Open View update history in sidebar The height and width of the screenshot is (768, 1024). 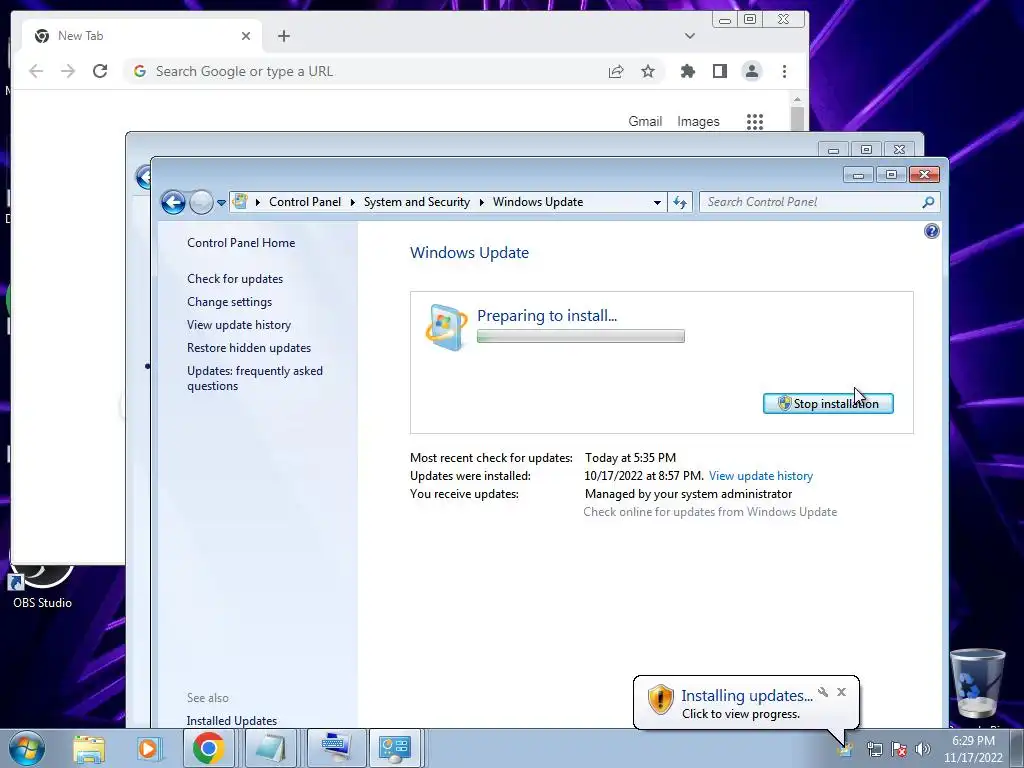pyautogui.click(x=239, y=325)
